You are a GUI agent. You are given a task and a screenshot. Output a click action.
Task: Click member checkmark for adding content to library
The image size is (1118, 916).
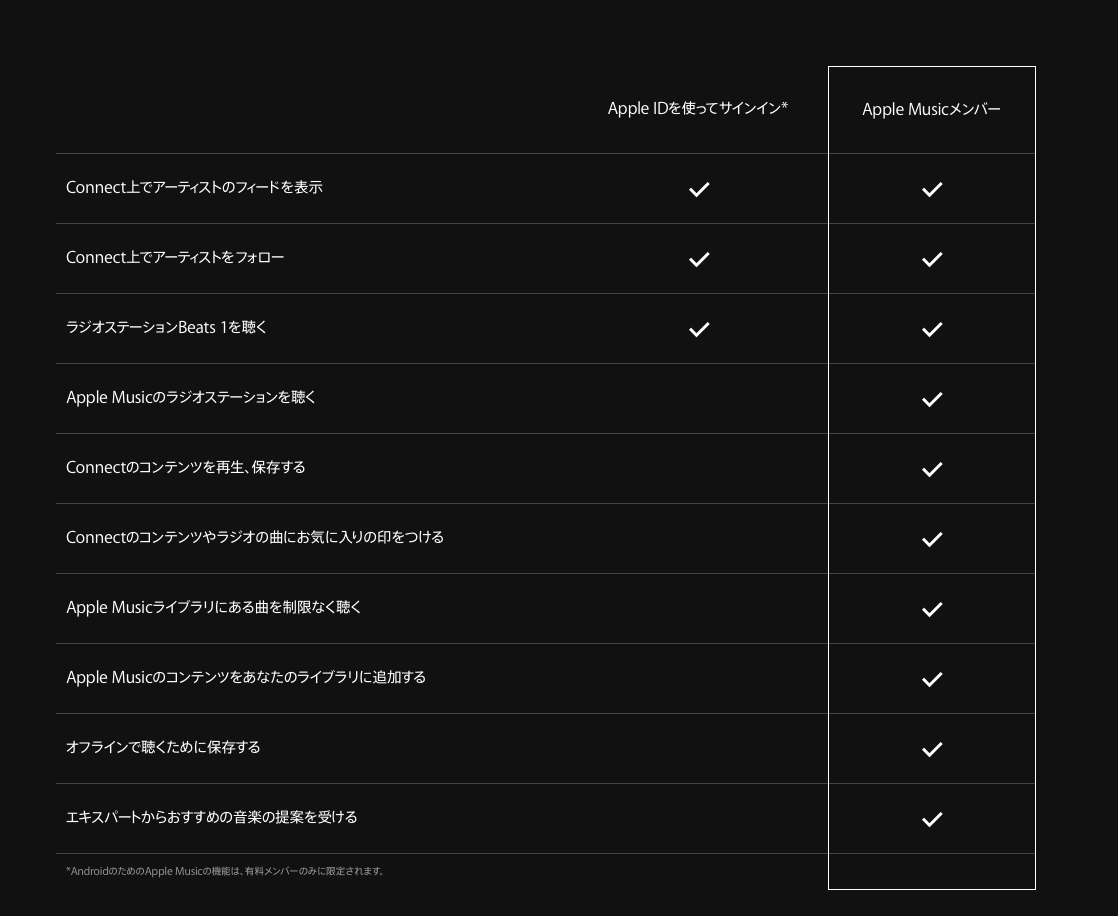coord(932,679)
